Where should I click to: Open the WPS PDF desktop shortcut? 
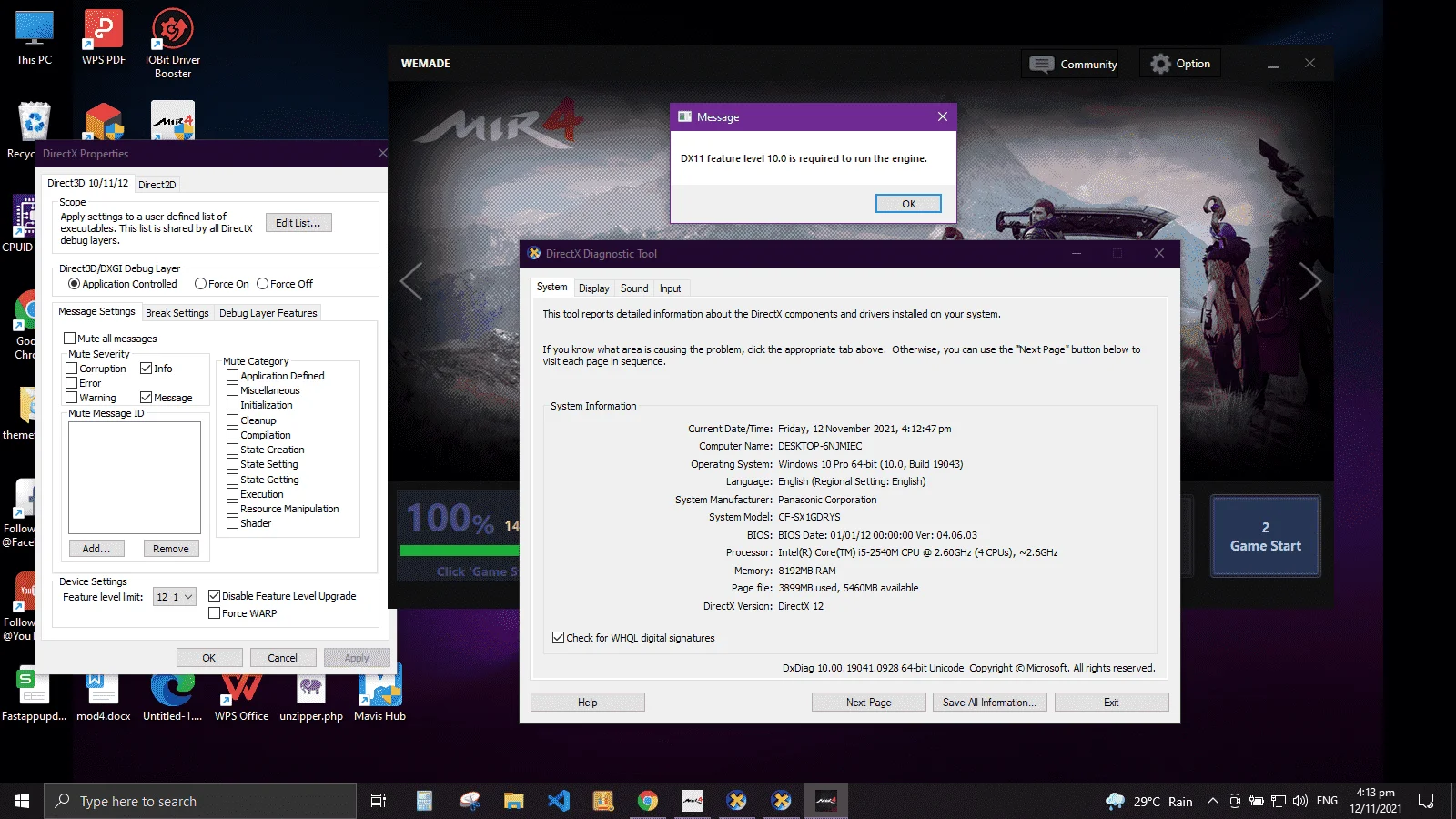click(104, 38)
